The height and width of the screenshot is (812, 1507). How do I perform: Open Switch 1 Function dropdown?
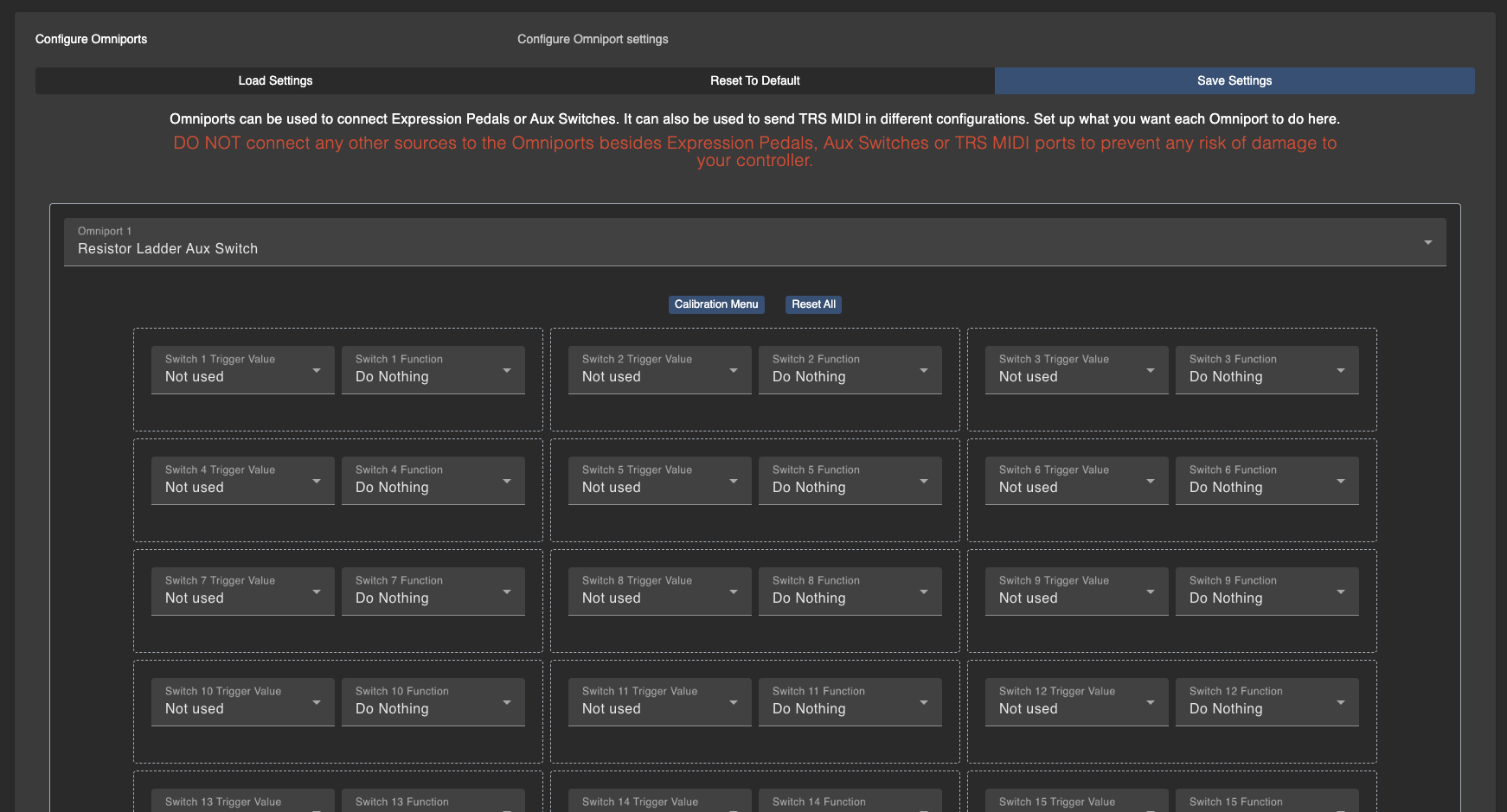(x=433, y=370)
